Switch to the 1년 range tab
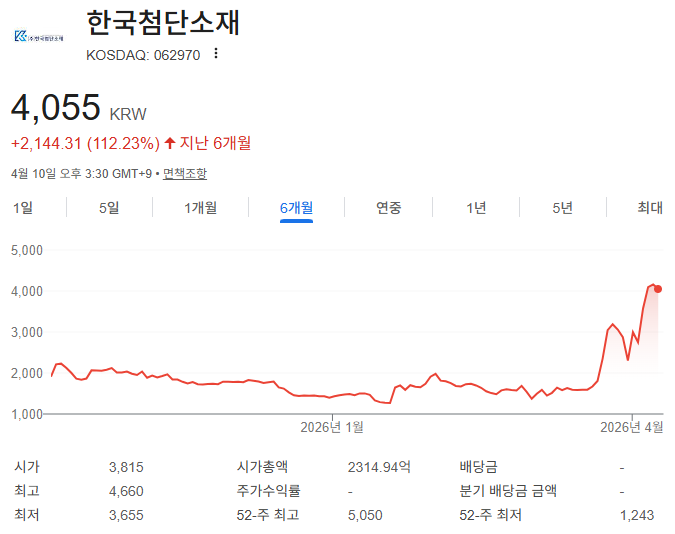 (x=476, y=208)
